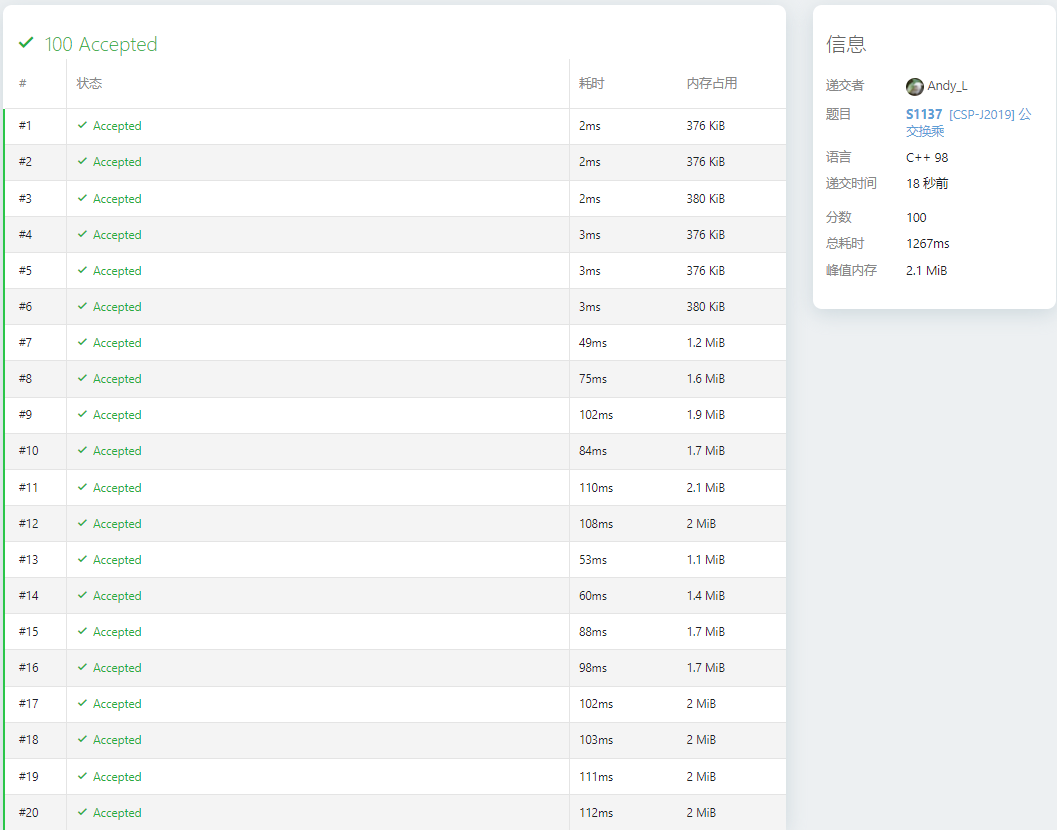The image size is (1057, 830).
Task: Click the checkmark icon in row #3
Action: coord(82,198)
